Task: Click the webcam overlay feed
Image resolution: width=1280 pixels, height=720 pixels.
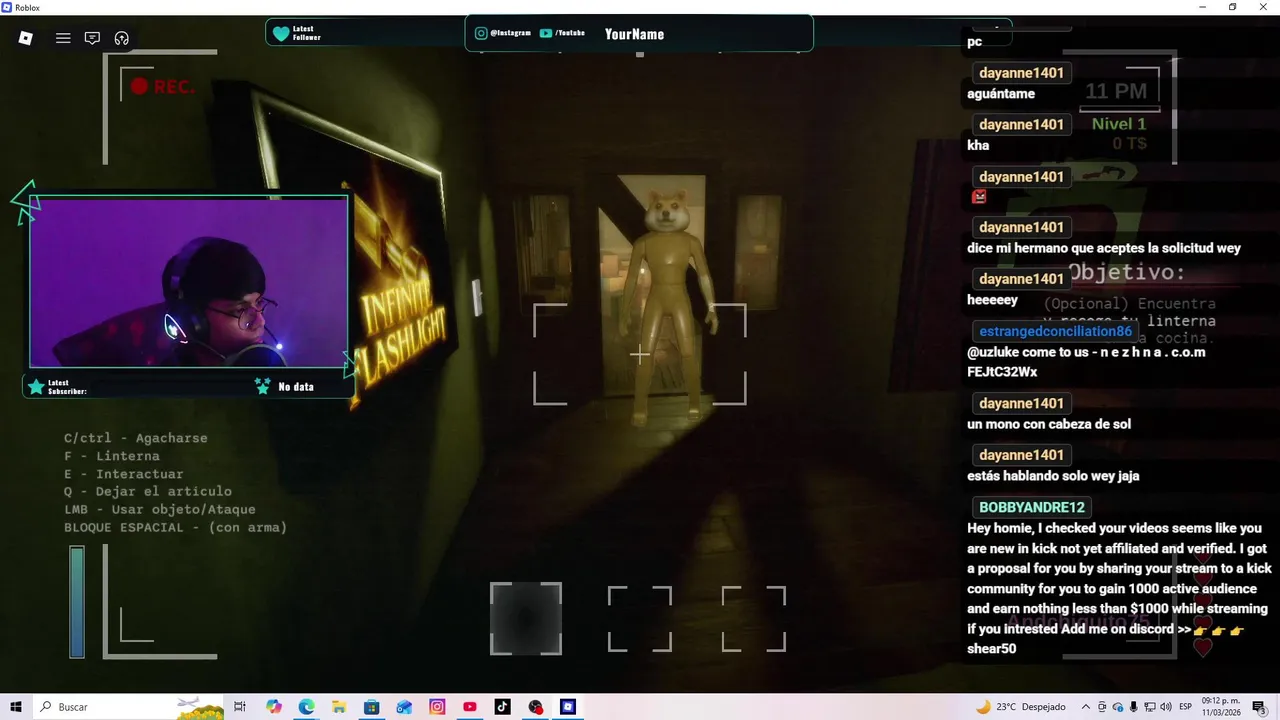Action: [x=189, y=283]
